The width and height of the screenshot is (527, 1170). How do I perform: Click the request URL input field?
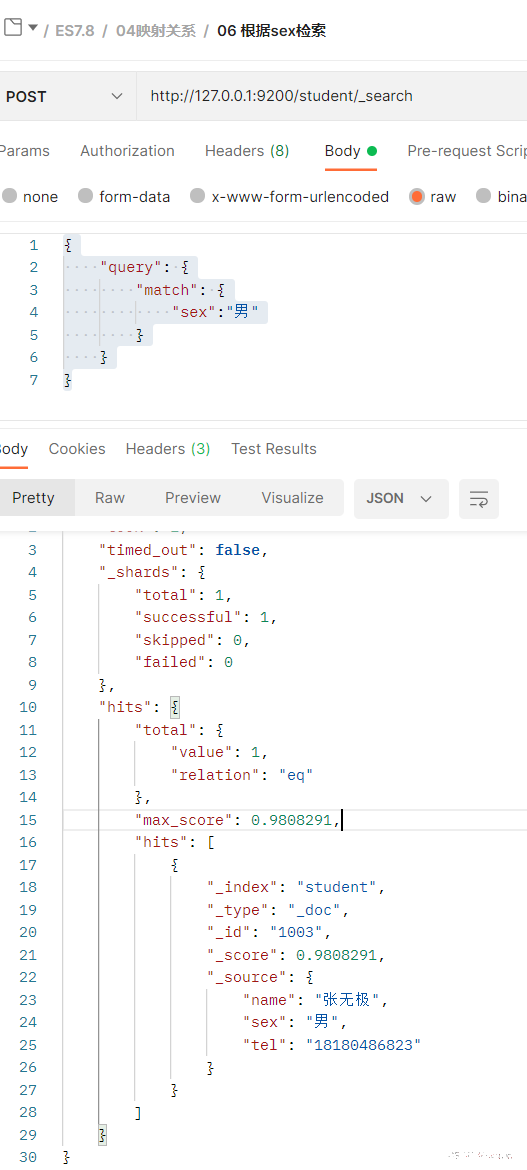(331, 96)
